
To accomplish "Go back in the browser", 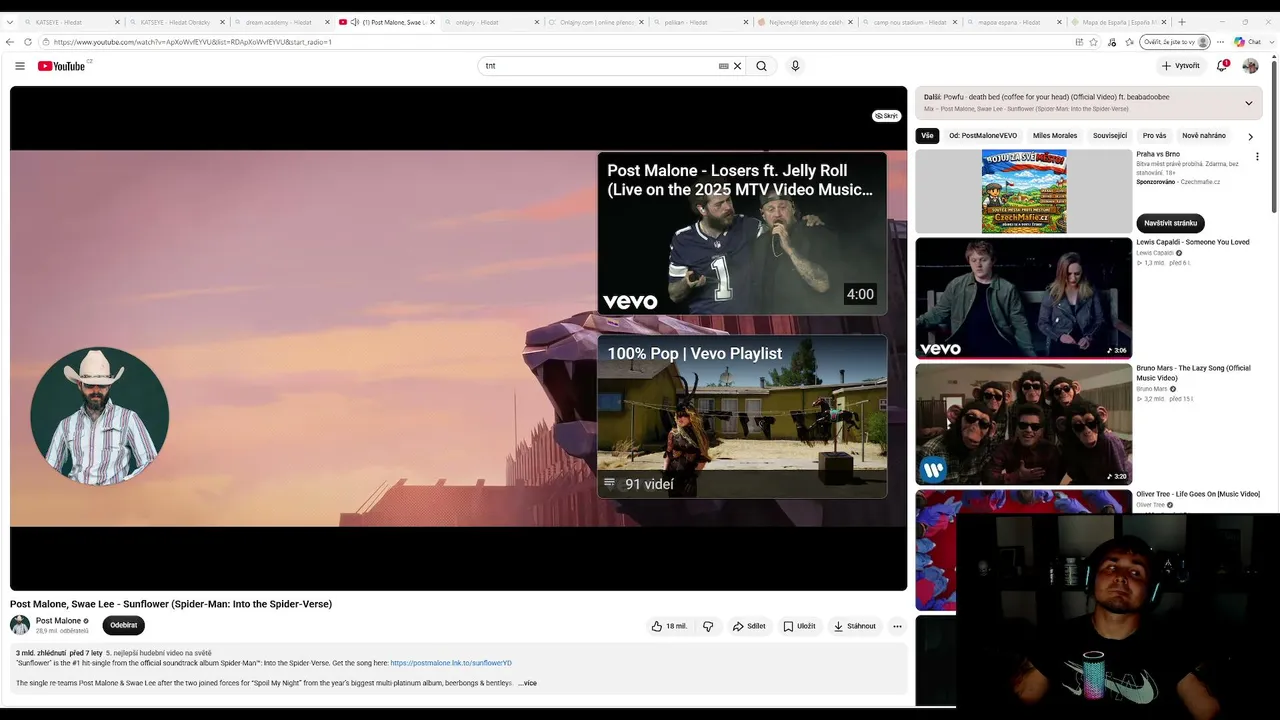I will [x=10, y=42].
